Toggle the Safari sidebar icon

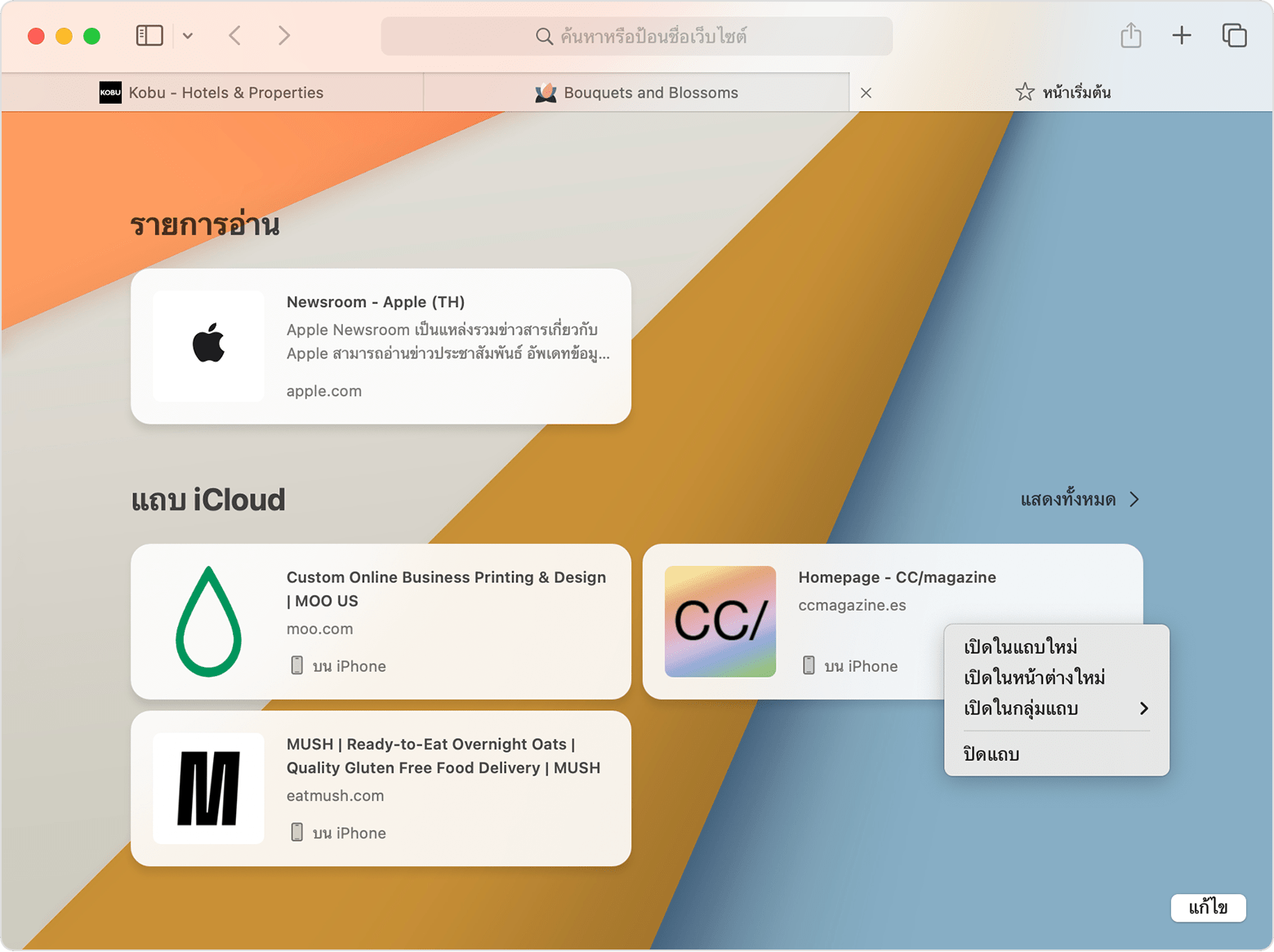pos(149,35)
